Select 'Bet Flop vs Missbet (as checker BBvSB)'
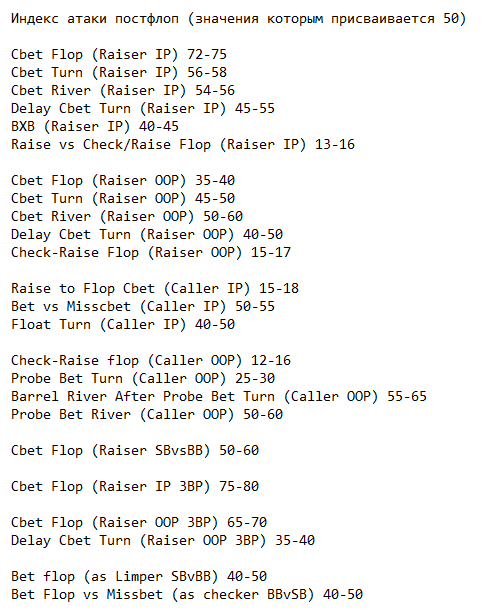 click(187, 594)
